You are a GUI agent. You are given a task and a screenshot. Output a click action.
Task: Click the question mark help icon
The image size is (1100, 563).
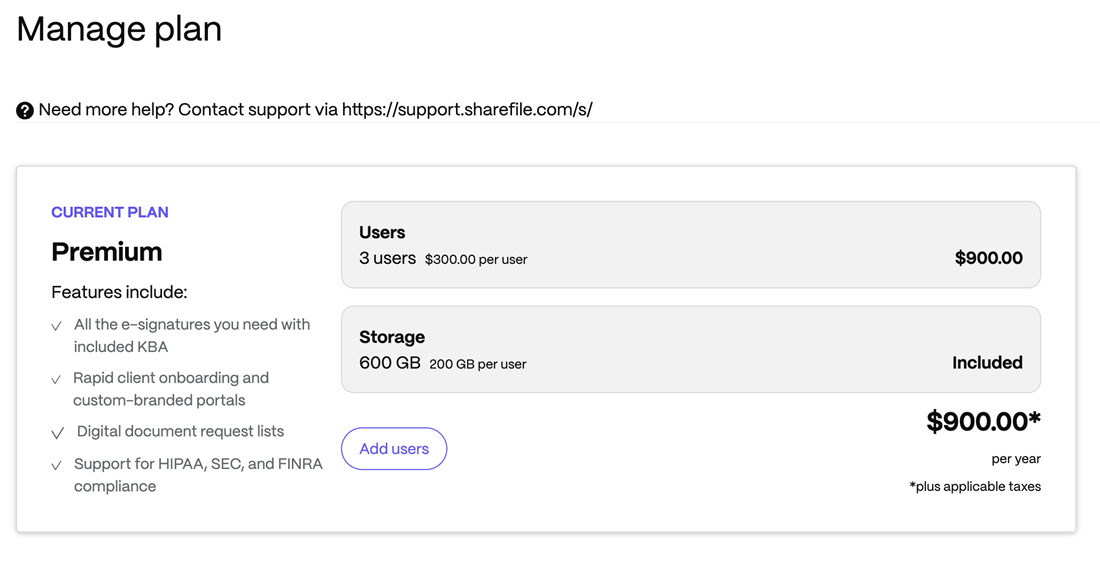point(25,110)
